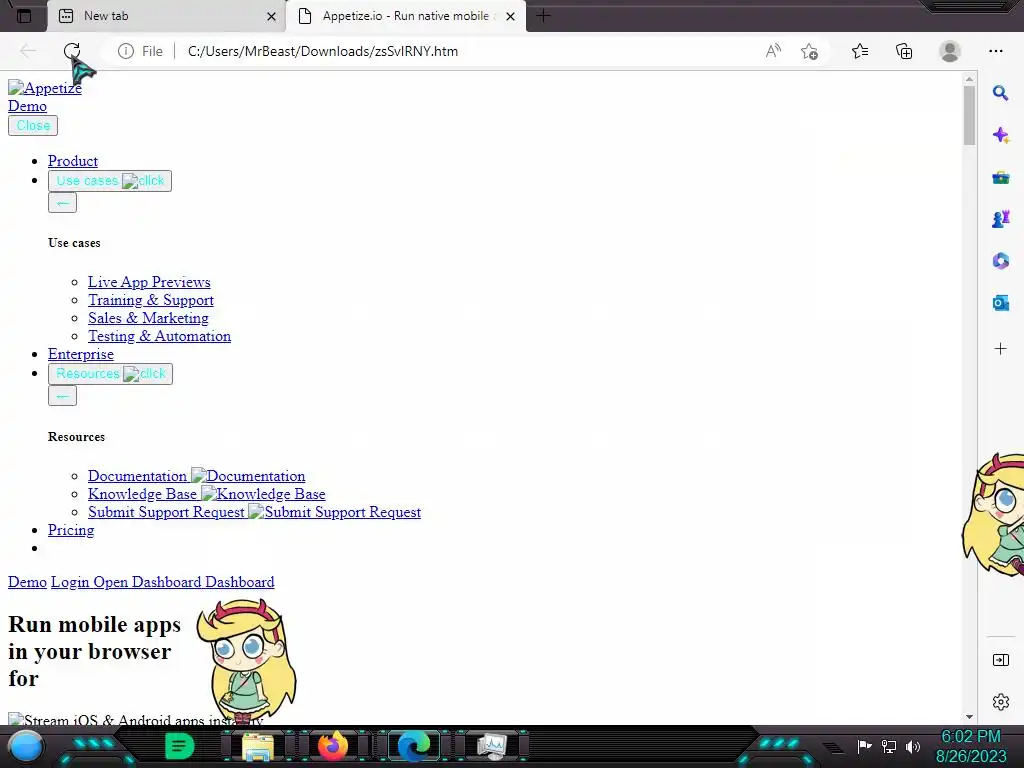Screen dimensions: 1024x768
Task: Hide the sidebar with the panel icon
Action: point(1000,660)
